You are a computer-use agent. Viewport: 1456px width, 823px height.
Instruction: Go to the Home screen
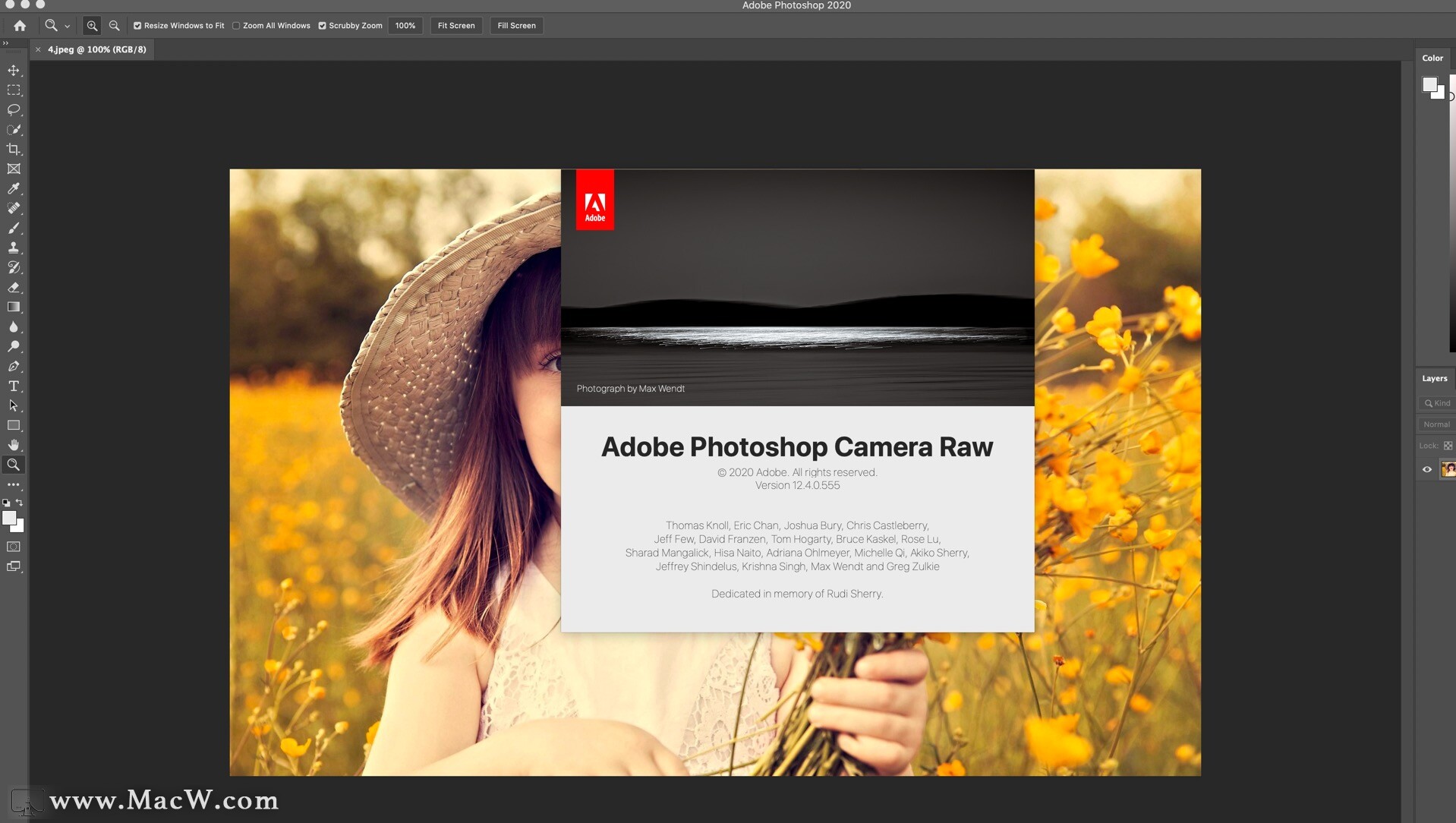(x=20, y=26)
